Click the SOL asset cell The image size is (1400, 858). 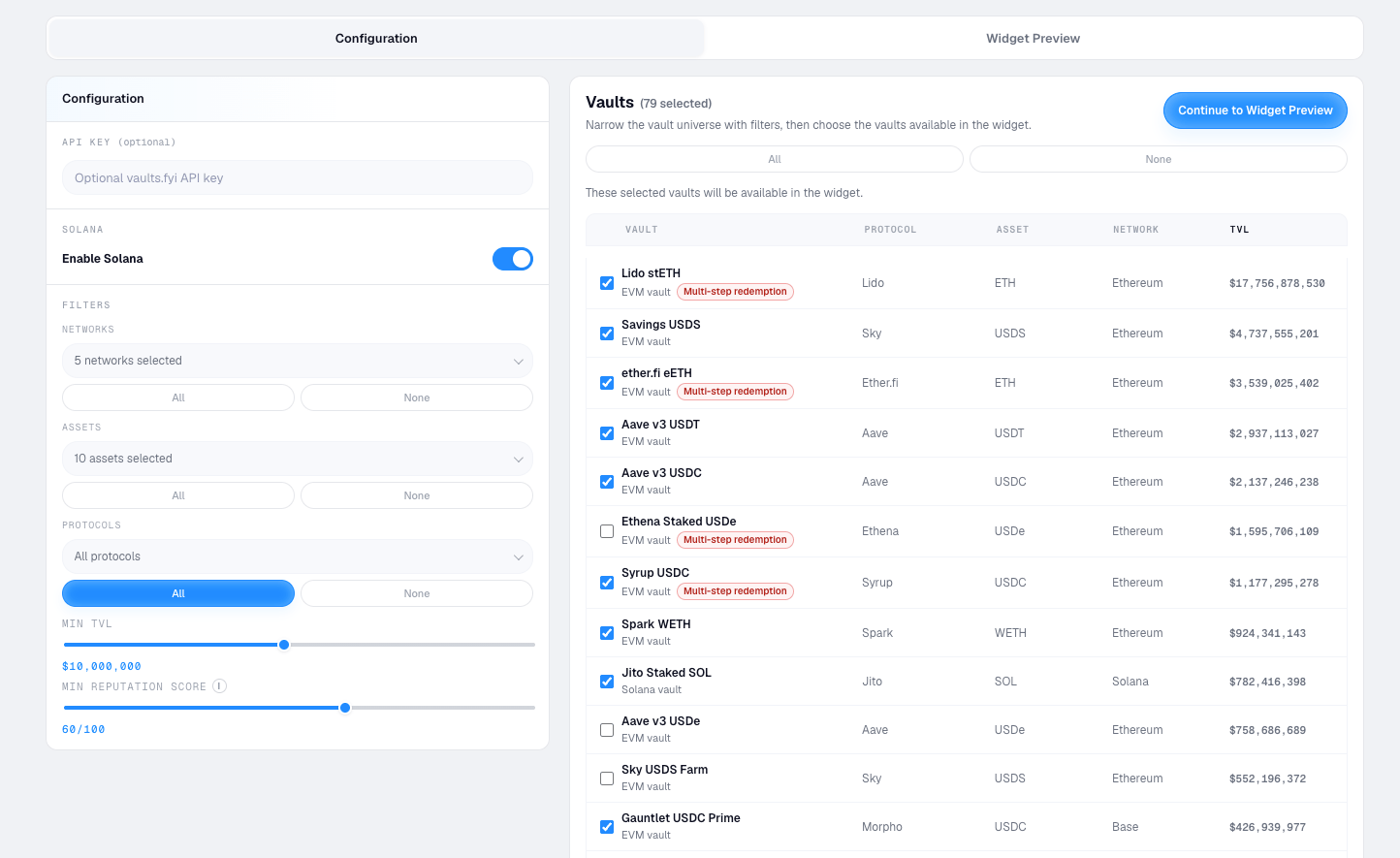(1005, 682)
